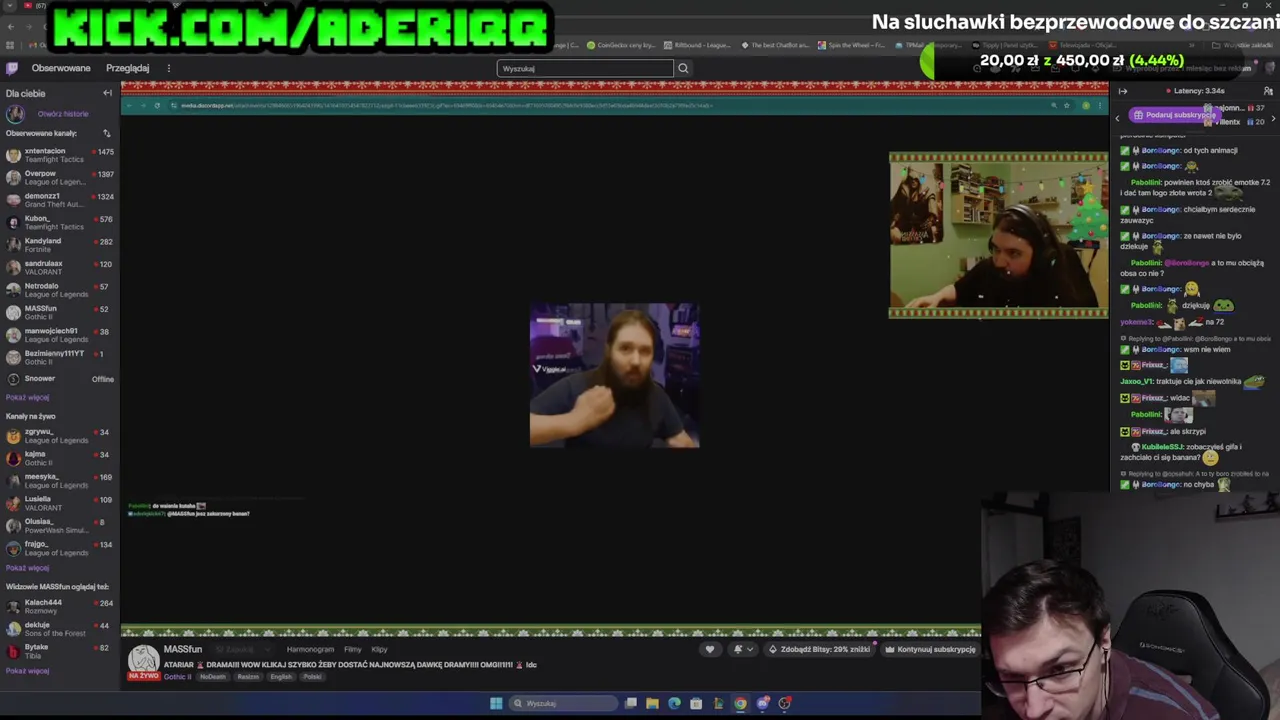
Task: Open Overpow channel in sidebar
Action: pos(60,177)
